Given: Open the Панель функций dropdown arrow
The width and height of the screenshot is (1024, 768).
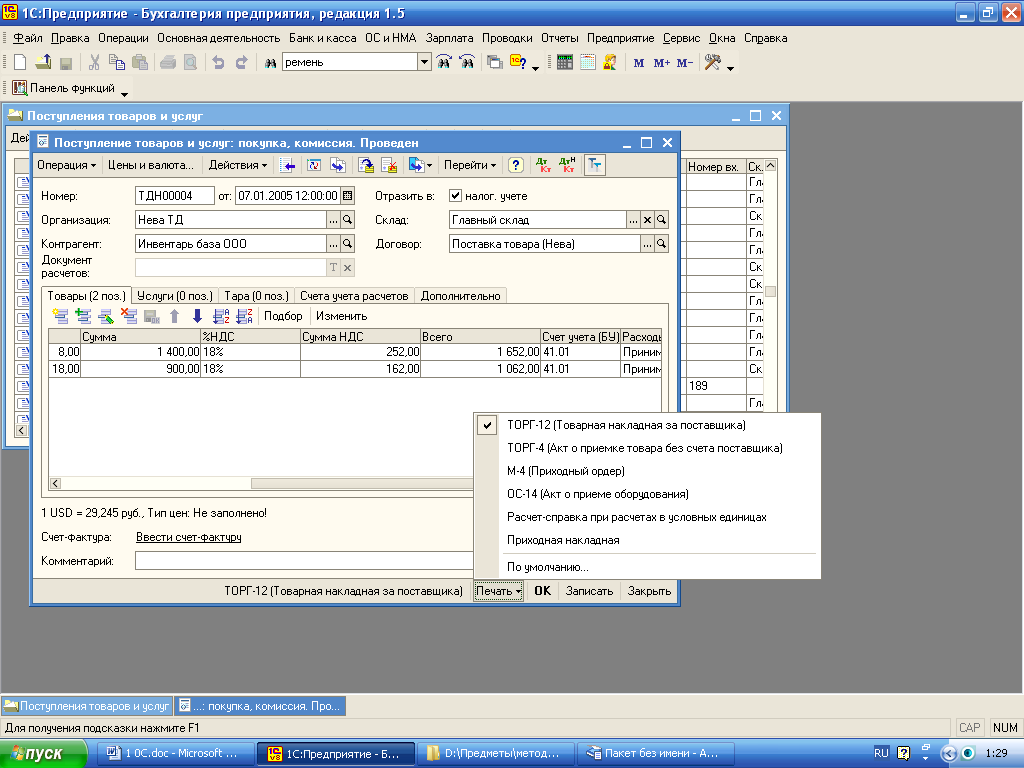Looking at the screenshot, I should pos(124,93).
